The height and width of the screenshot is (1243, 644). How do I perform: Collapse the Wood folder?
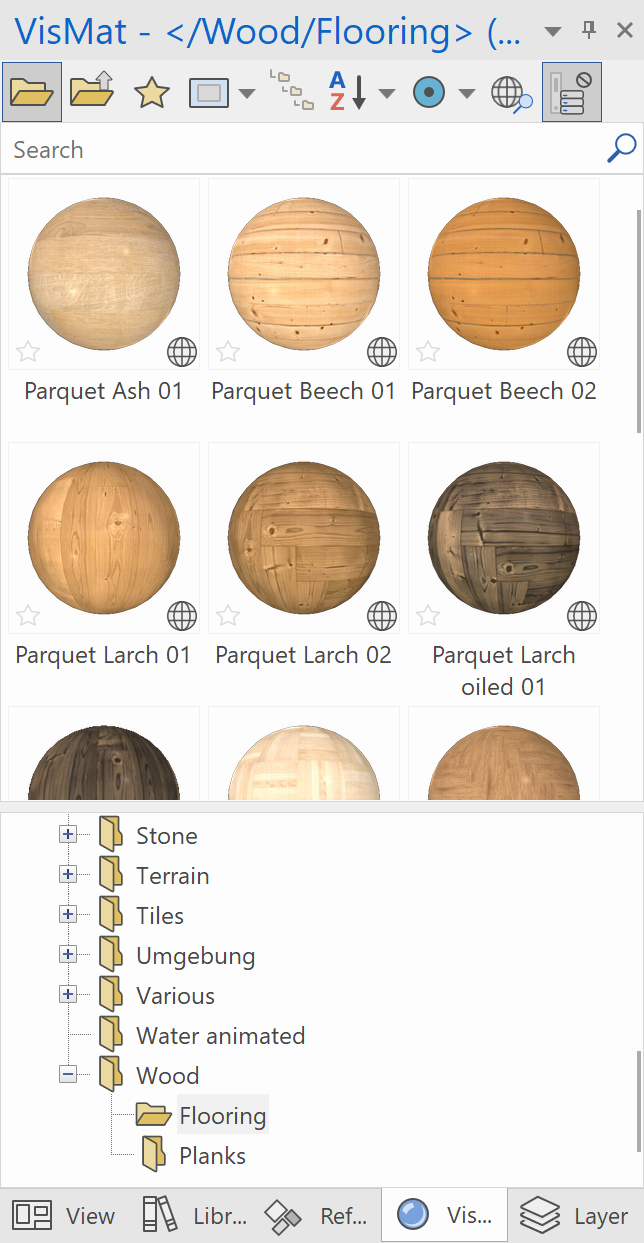68,1074
